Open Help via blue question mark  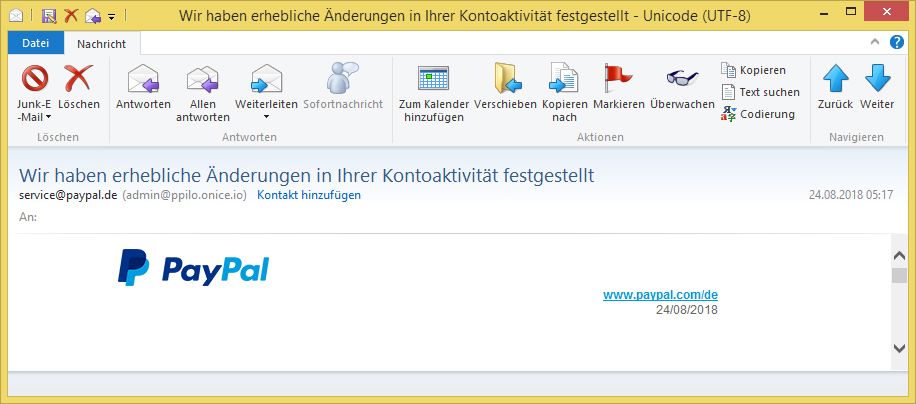[897, 42]
